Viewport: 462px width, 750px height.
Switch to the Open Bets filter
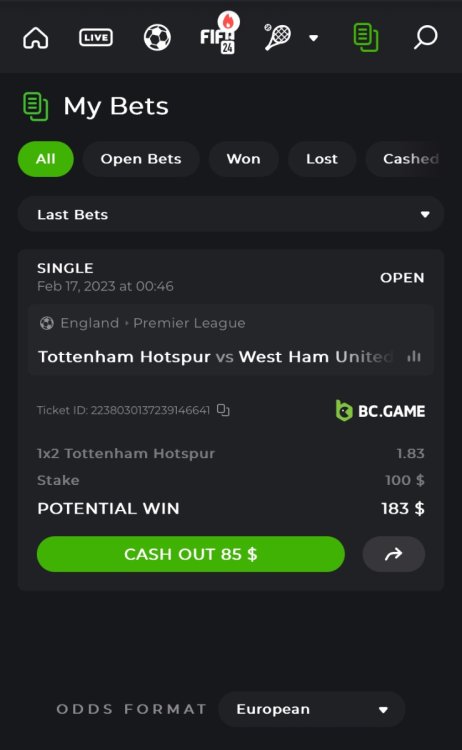point(141,159)
